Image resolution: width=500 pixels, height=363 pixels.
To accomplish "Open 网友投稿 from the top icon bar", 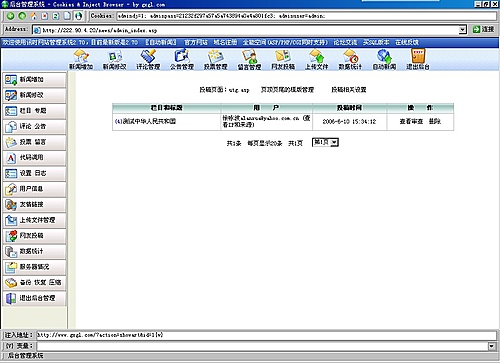I will 283,60.
